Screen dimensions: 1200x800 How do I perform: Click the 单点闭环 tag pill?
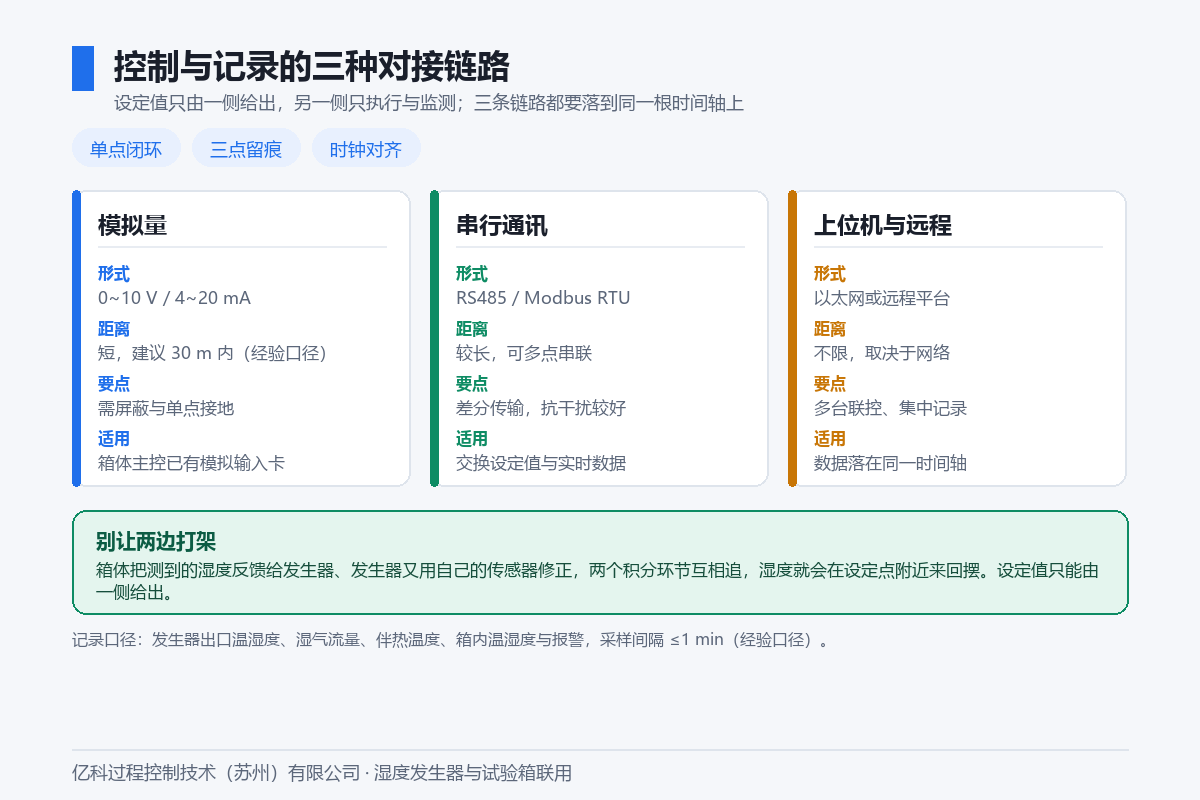pyautogui.click(x=126, y=148)
